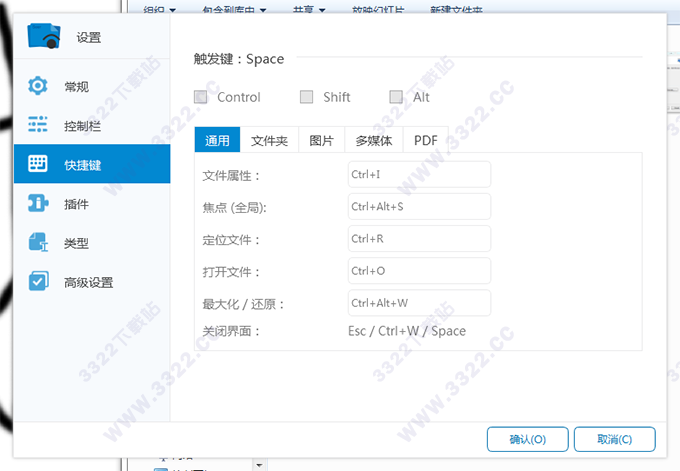Click the Seer app logo icon

coord(44,36)
